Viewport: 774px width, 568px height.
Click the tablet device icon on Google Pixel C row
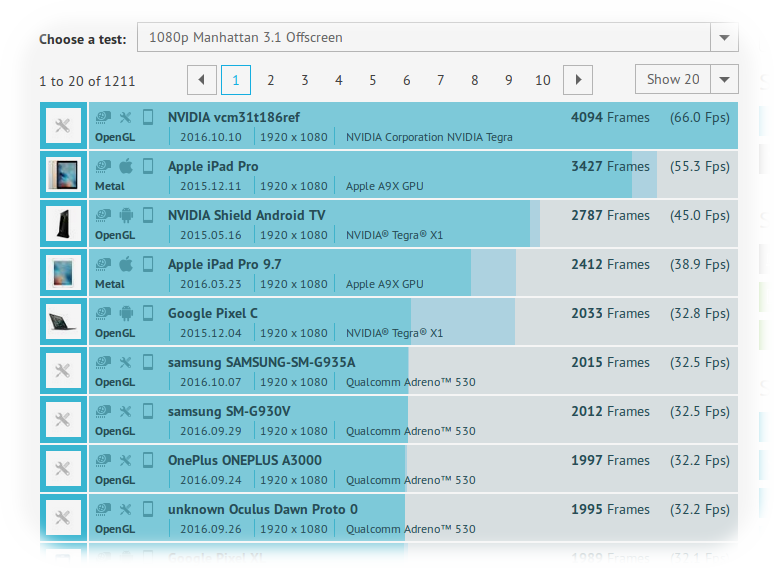(x=148, y=313)
